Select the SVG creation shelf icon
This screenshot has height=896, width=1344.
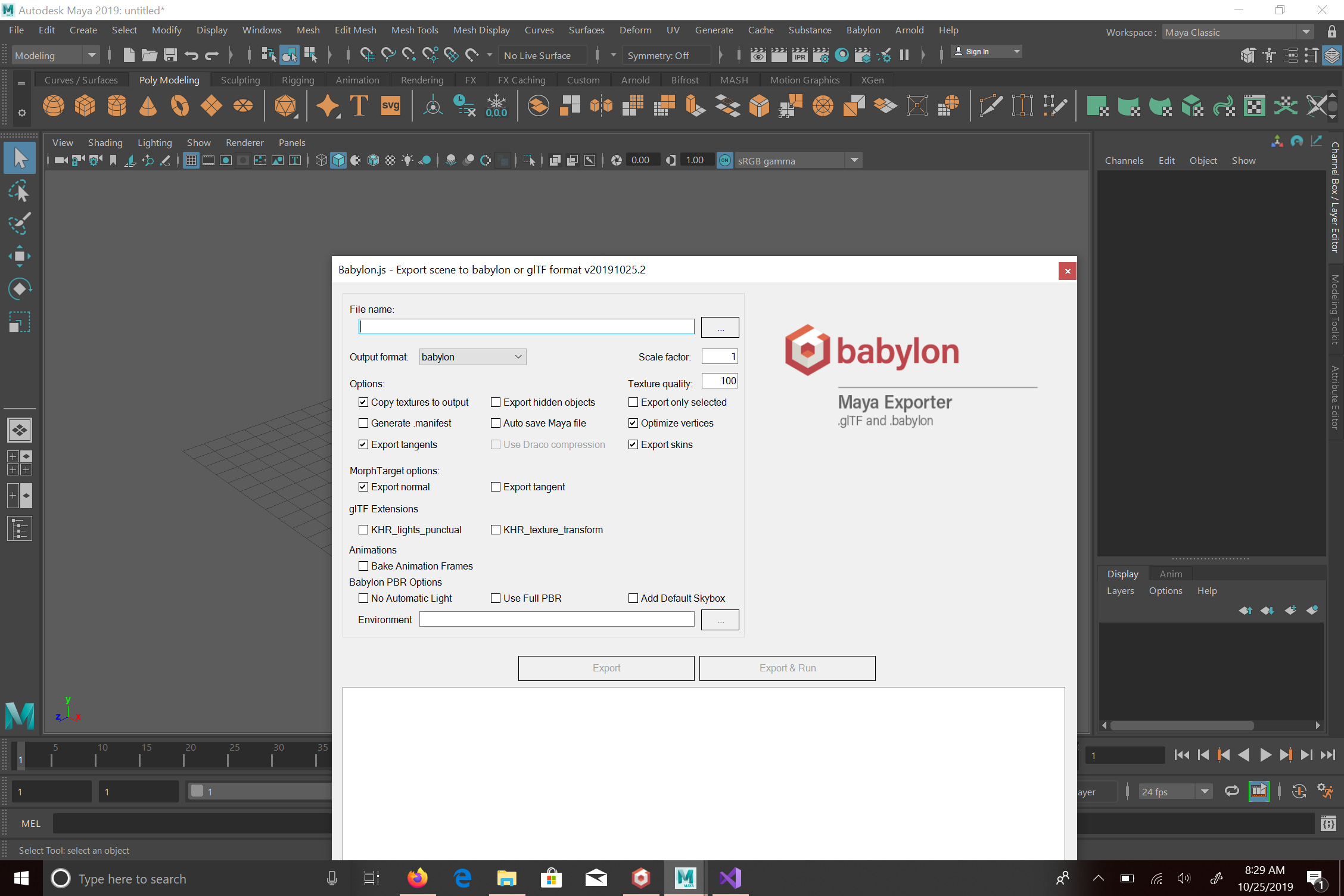391,105
